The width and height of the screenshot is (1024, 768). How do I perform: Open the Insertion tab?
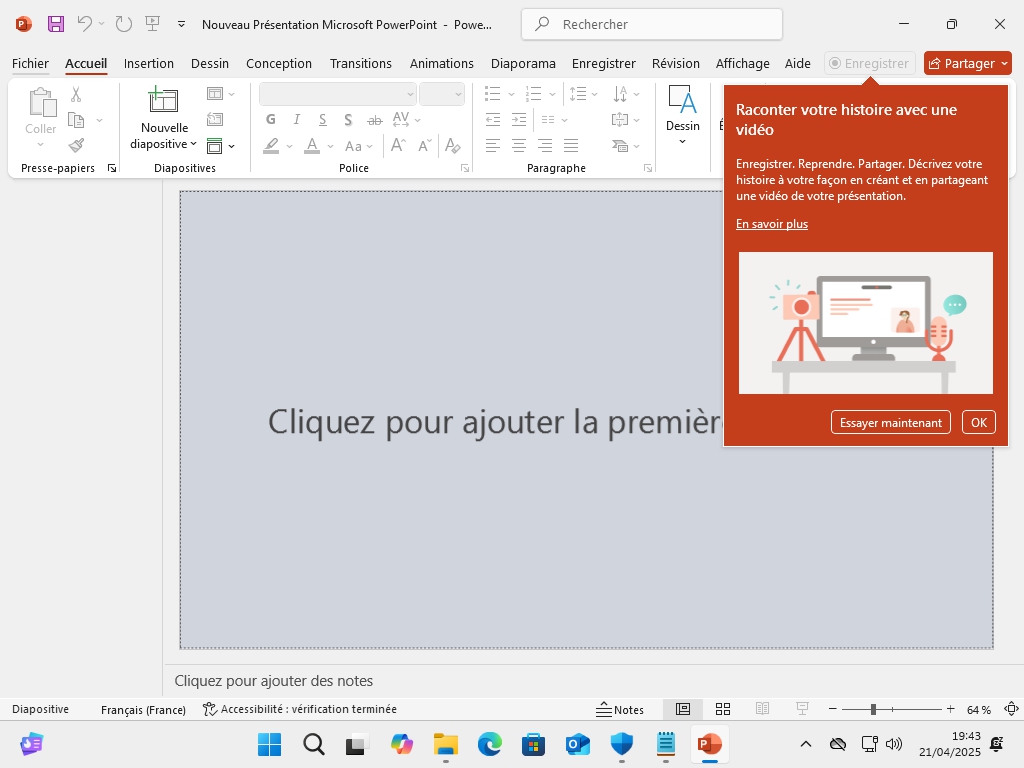[x=149, y=63]
